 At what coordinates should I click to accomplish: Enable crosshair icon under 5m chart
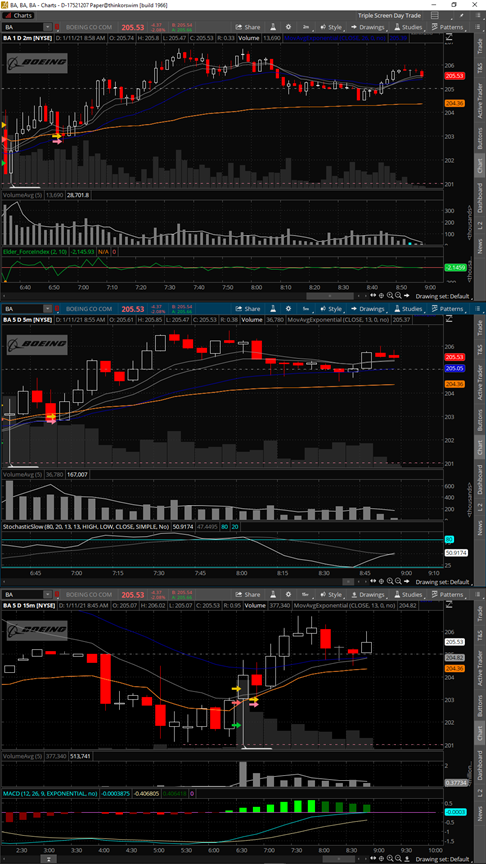pos(381,581)
